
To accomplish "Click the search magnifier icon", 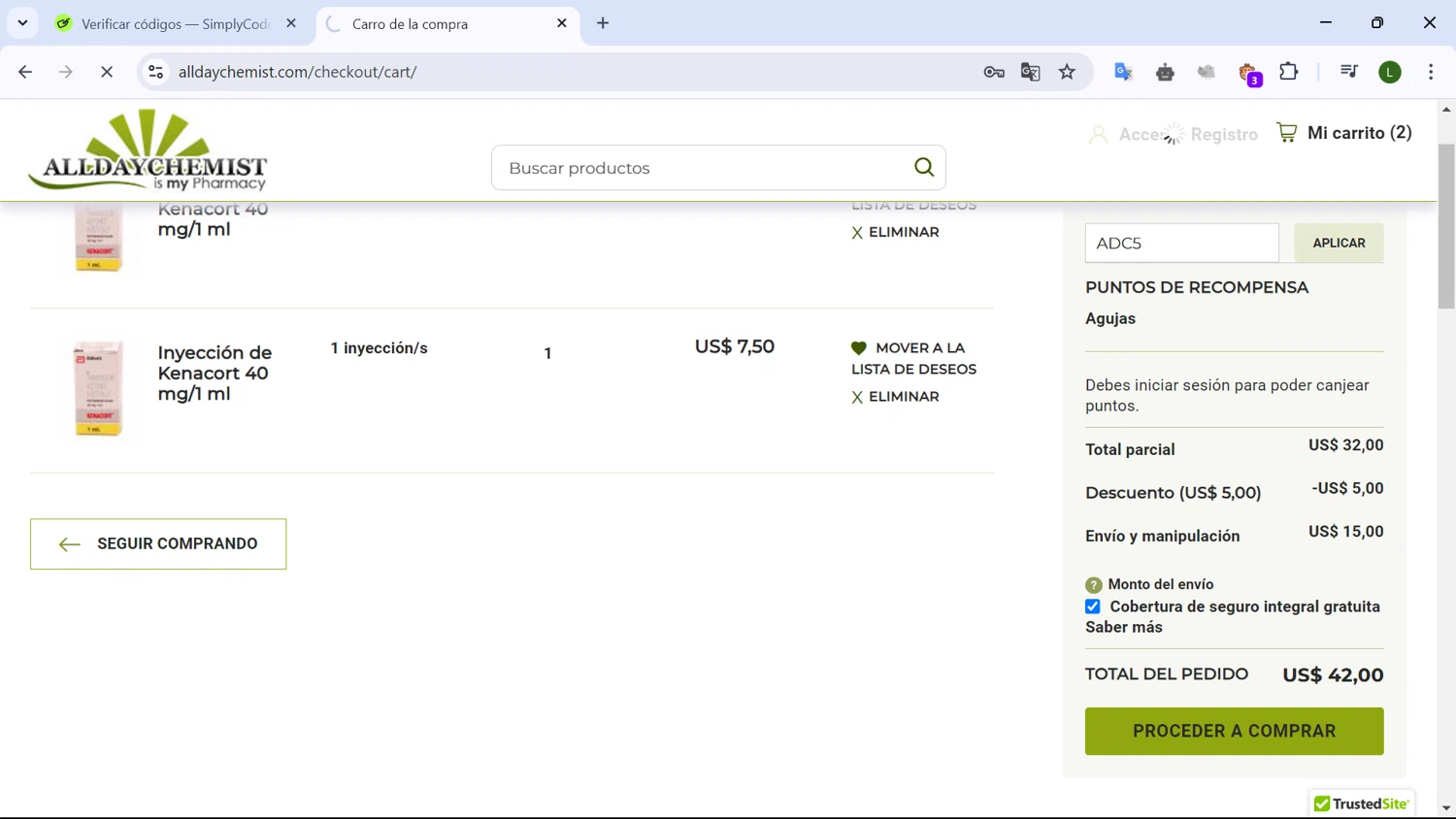I will (924, 168).
